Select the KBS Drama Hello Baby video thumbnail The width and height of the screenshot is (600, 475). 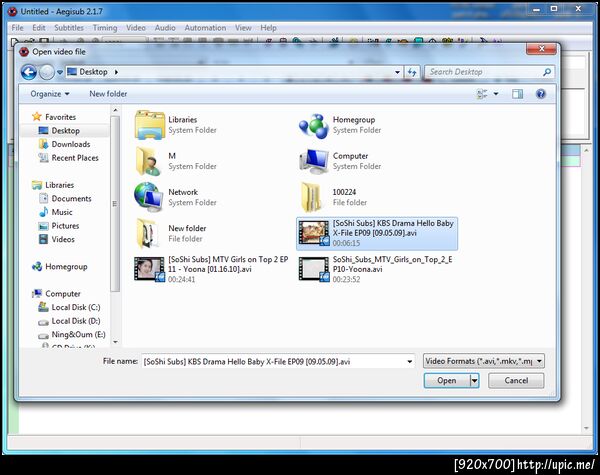point(314,233)
